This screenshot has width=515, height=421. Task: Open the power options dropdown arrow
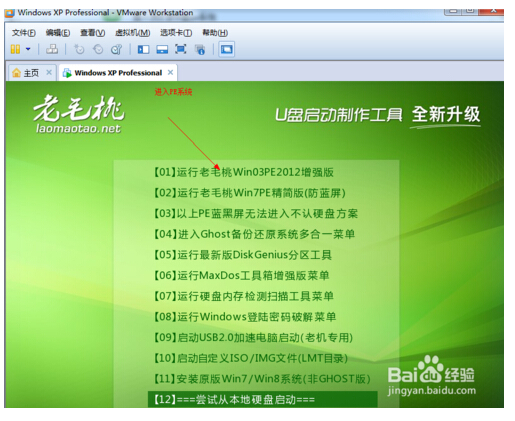coord(28,49)
